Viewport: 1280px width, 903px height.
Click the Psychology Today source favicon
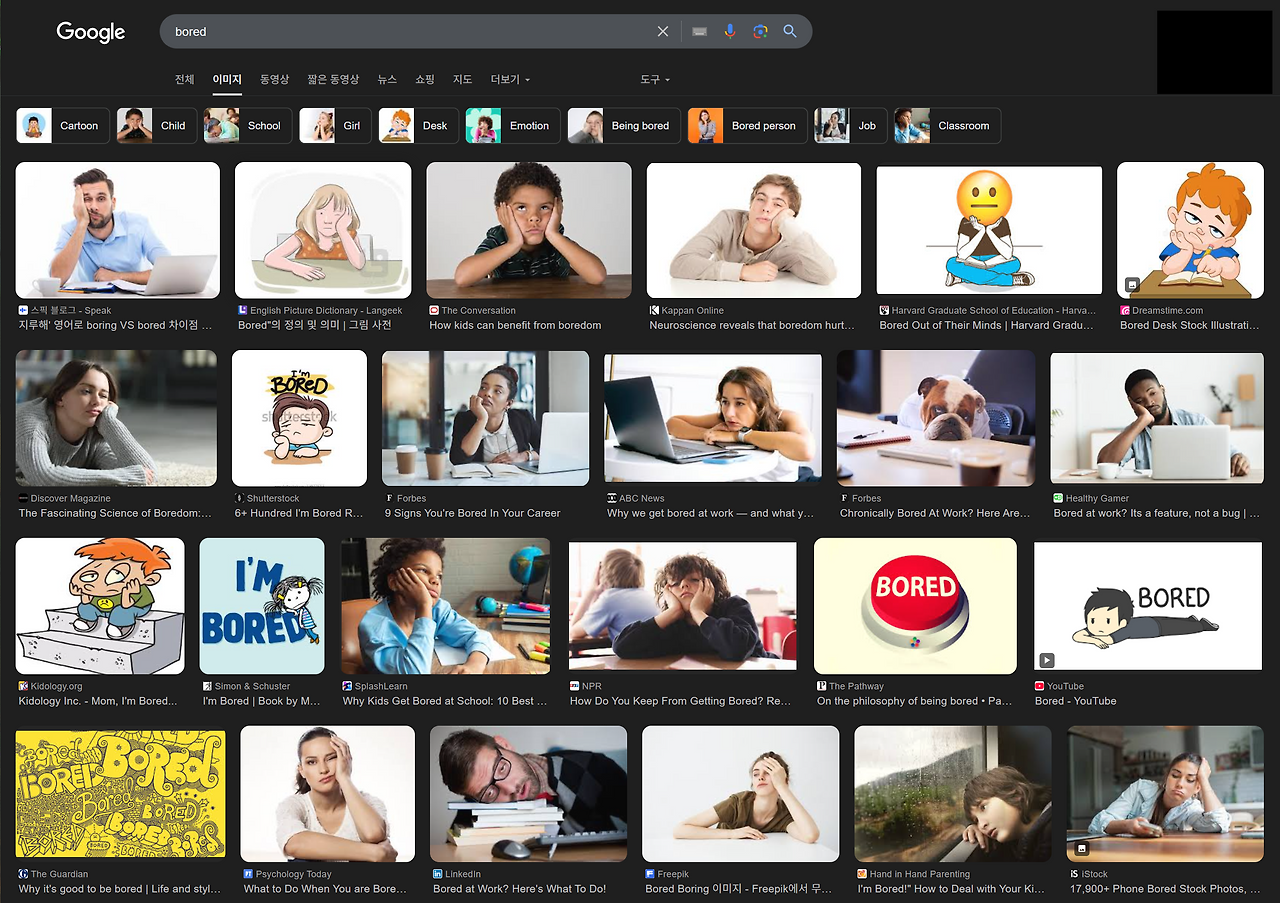click(248, 874)
